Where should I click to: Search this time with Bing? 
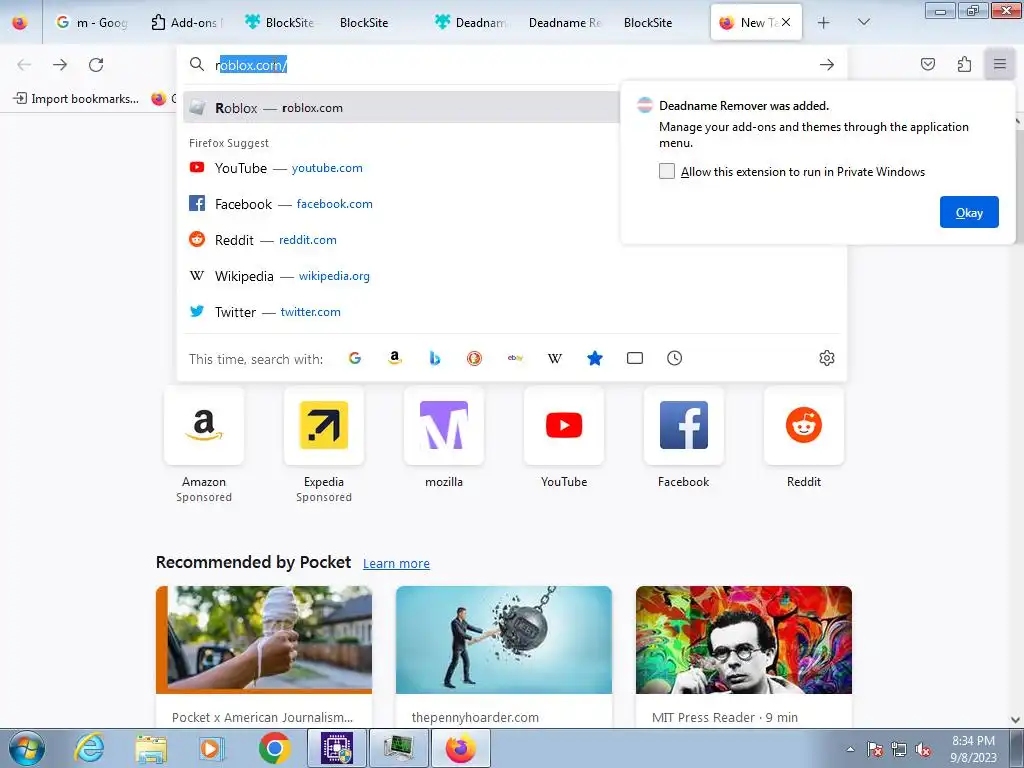click(x=435, y=358)
